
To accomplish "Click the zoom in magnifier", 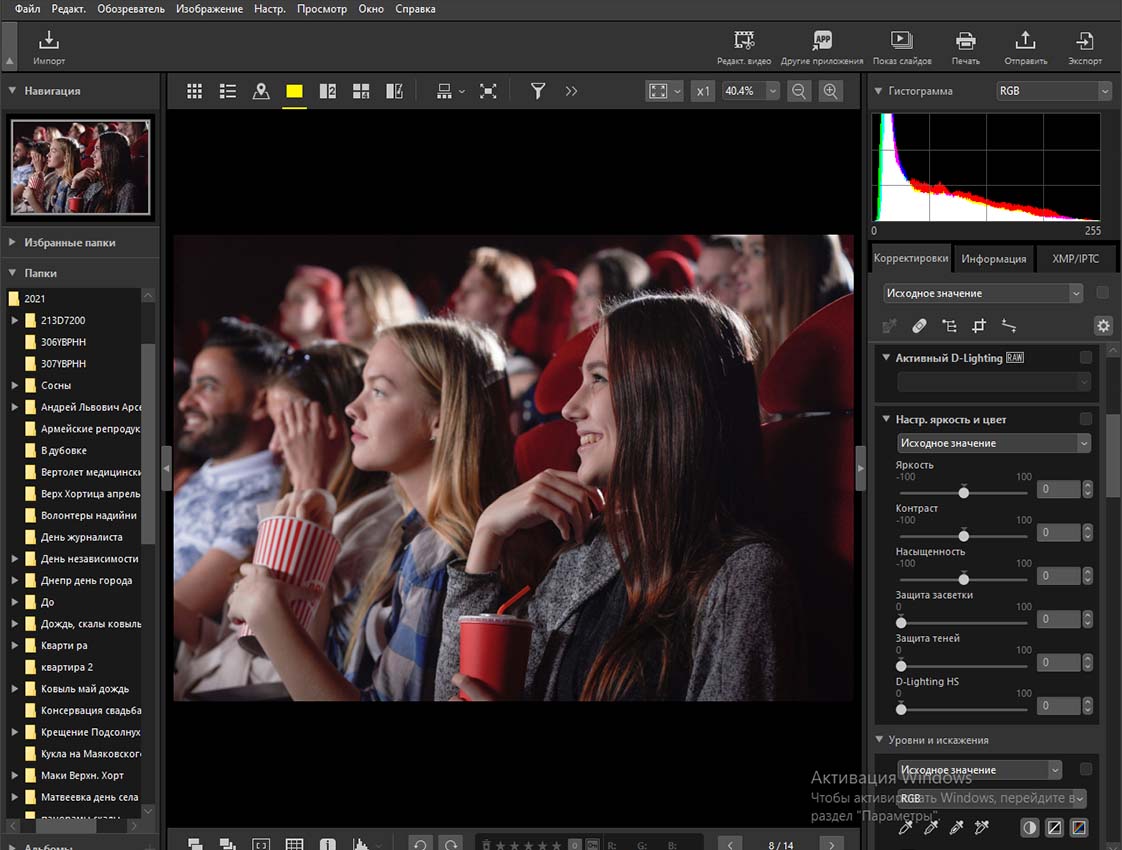I will [830, 91].
